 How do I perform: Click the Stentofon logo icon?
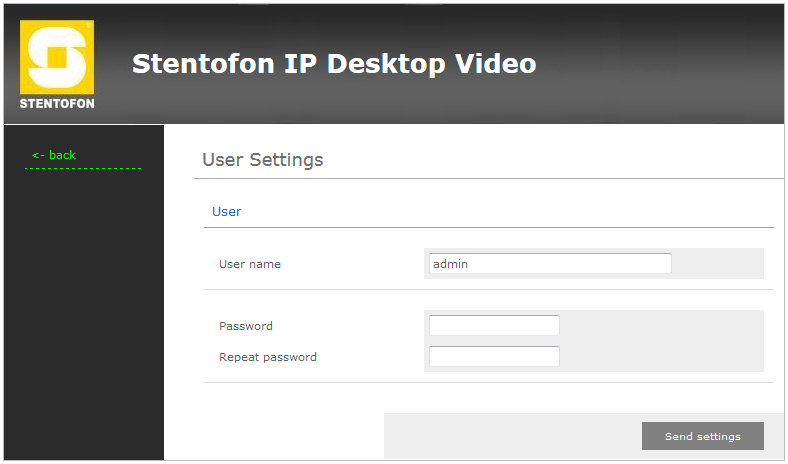click(x=57, y=64)
